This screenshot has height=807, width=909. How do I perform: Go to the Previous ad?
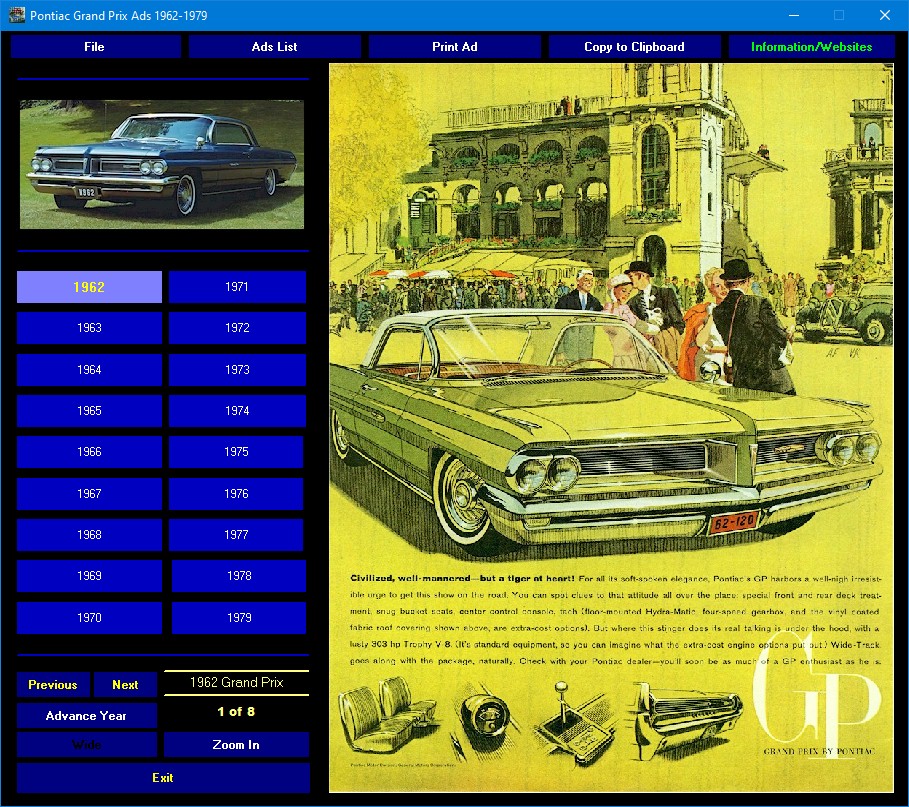point(53,685)
